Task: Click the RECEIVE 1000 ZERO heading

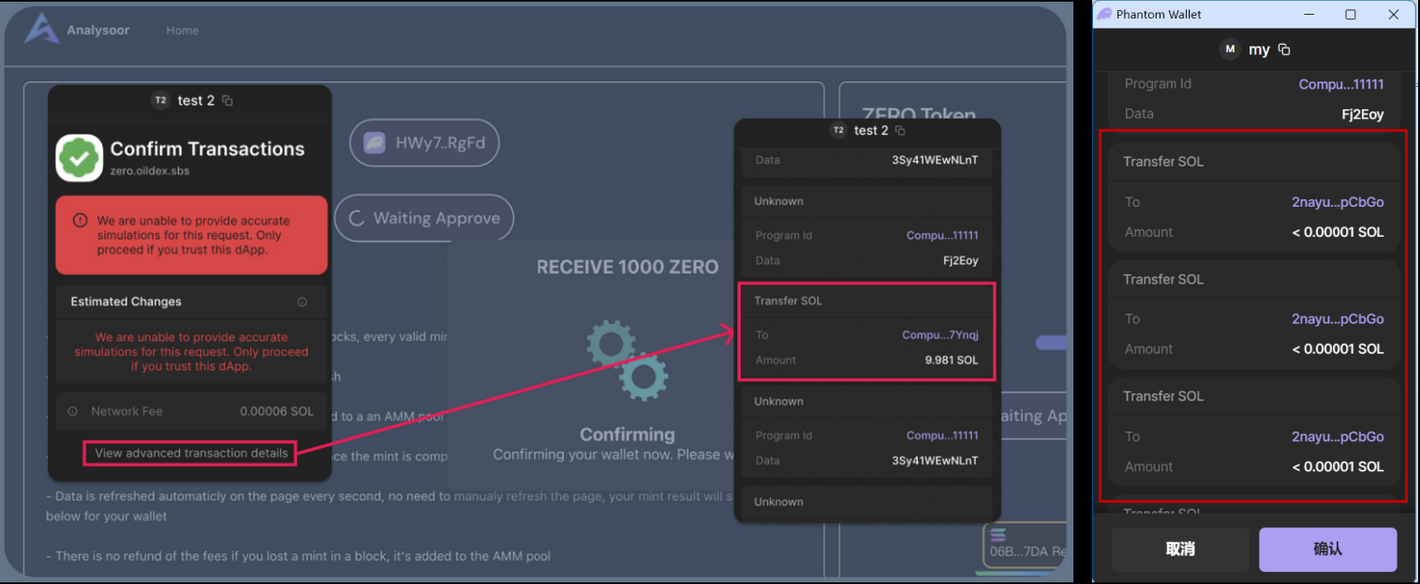Action: 627,268
